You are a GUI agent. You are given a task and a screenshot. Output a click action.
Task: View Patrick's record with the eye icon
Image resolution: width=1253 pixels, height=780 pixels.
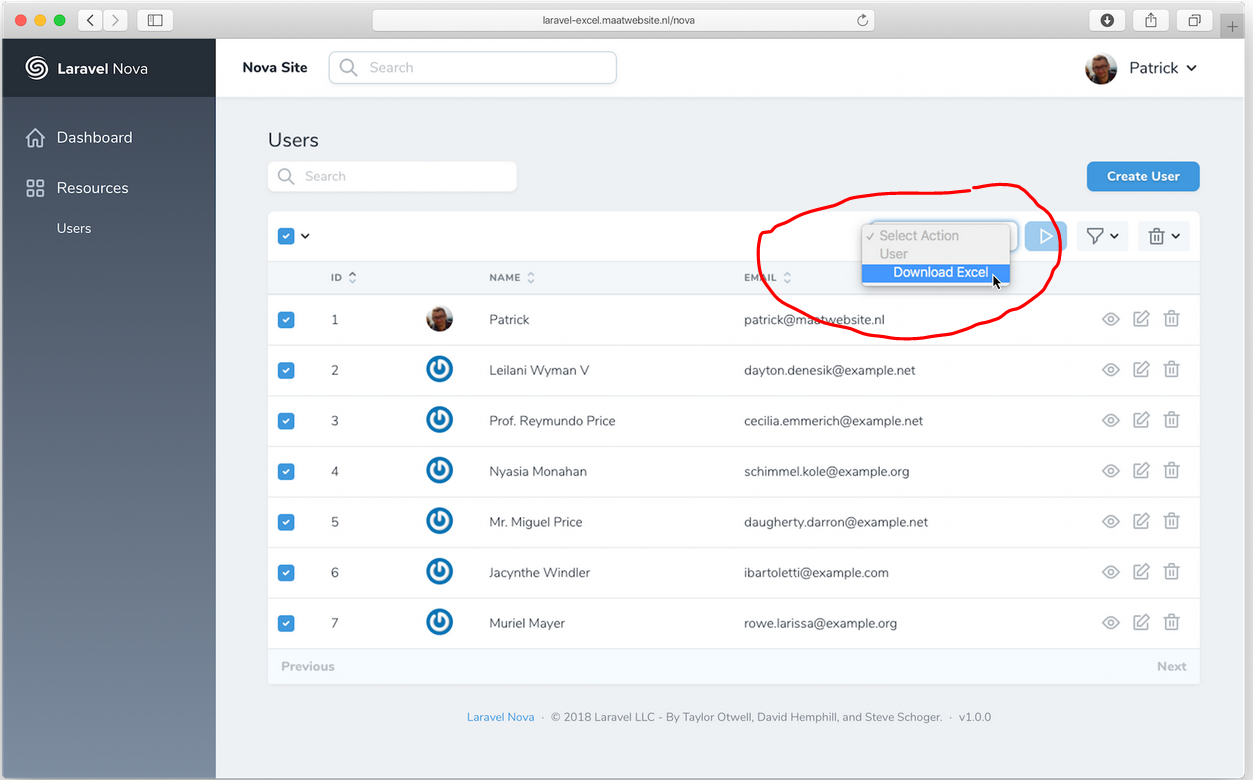point(1110,319)
